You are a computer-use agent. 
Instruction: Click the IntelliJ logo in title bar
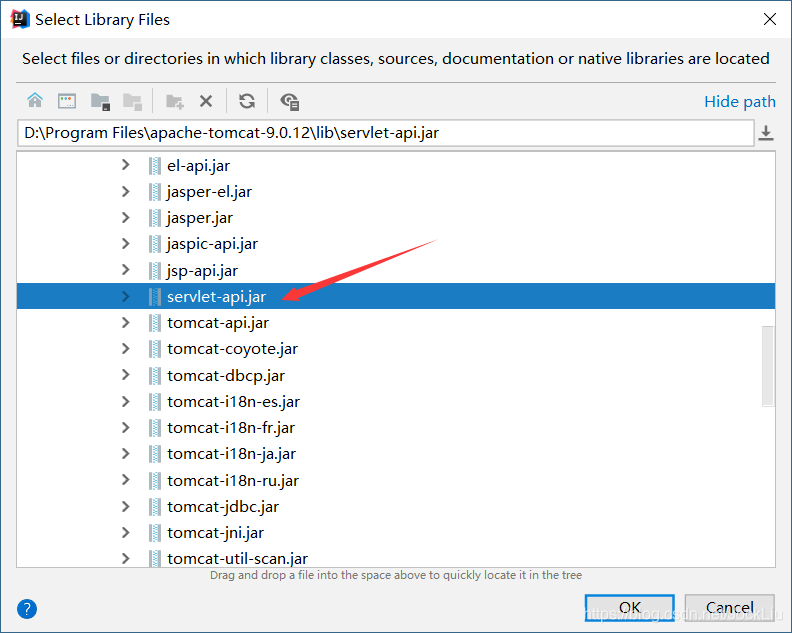[20, 20]
